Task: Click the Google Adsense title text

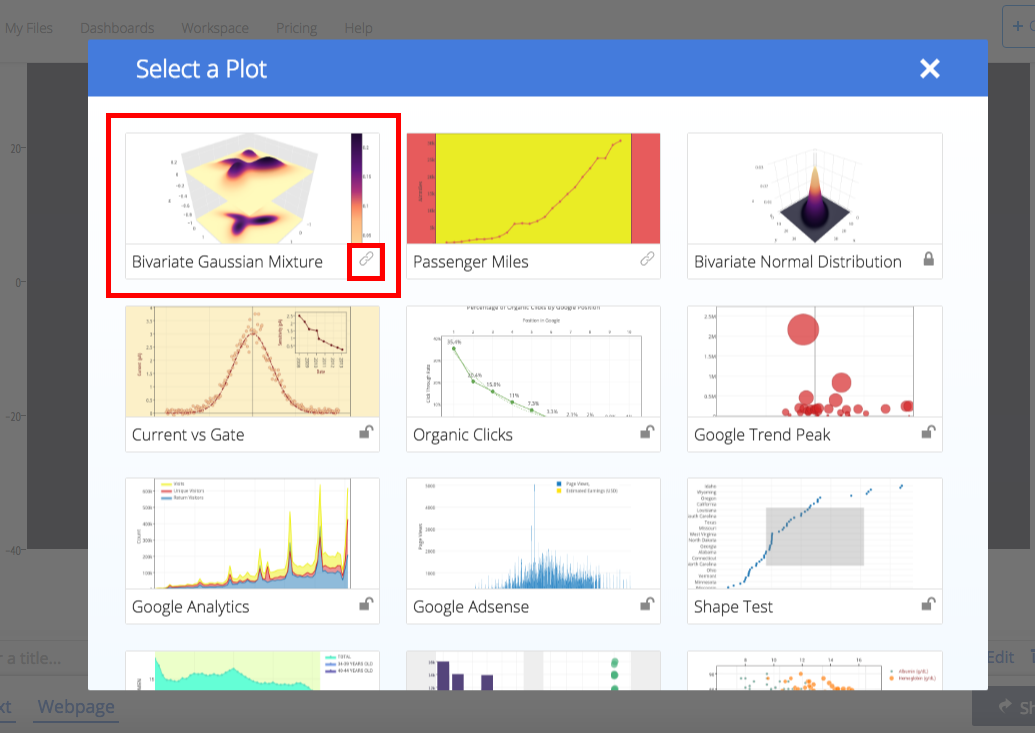Action: (x=471, y=608)
